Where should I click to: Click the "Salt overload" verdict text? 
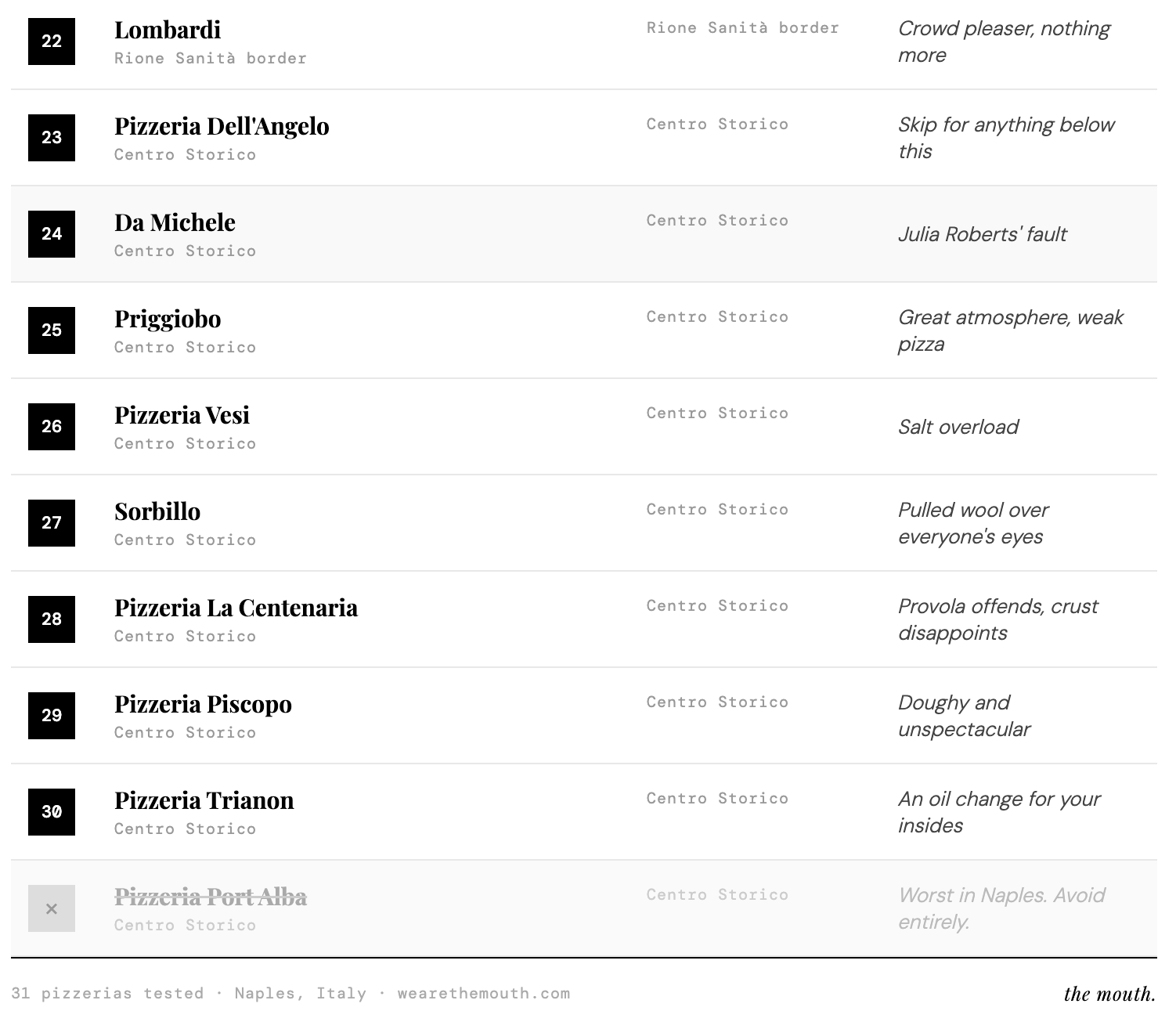pyautogui.click(x=958, y=427)
